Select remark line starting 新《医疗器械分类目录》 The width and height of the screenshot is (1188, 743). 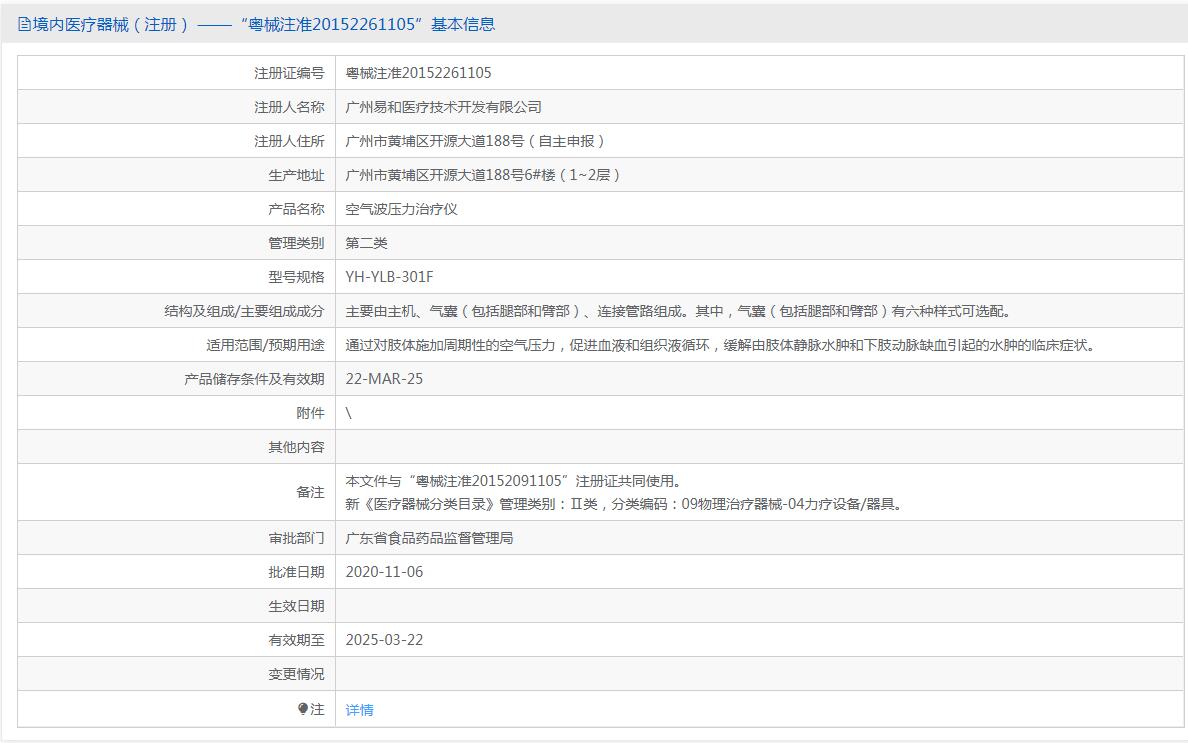(624, 504)
